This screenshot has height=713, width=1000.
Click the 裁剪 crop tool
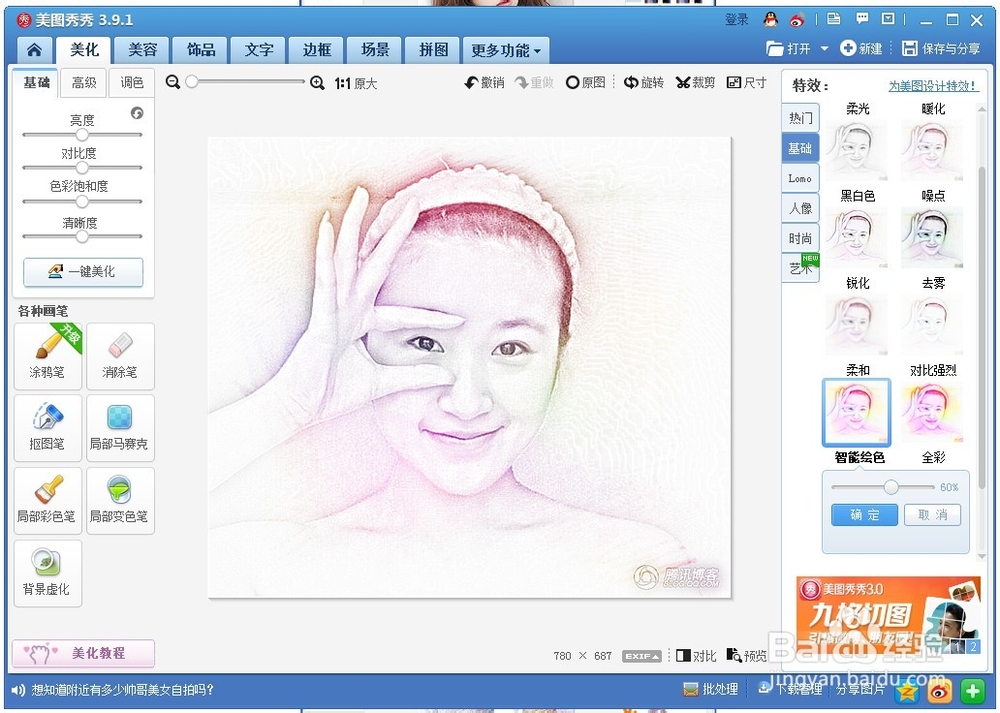click(x=696, y=82)
